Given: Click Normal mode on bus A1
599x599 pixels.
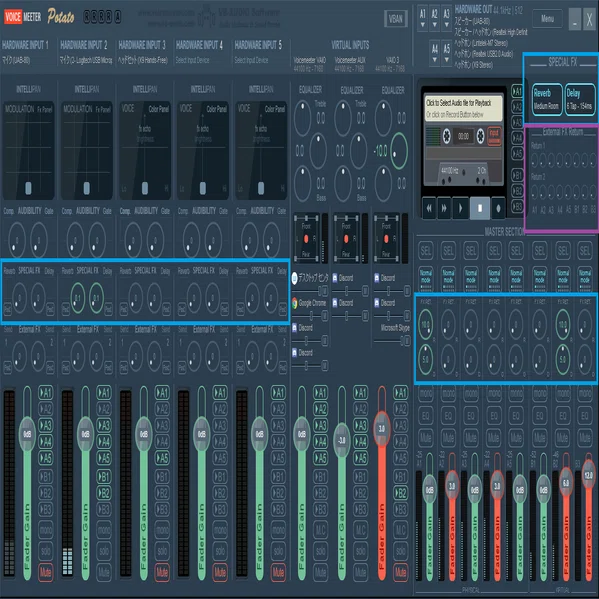Looking at the screenshot, I should pos(426,278).
